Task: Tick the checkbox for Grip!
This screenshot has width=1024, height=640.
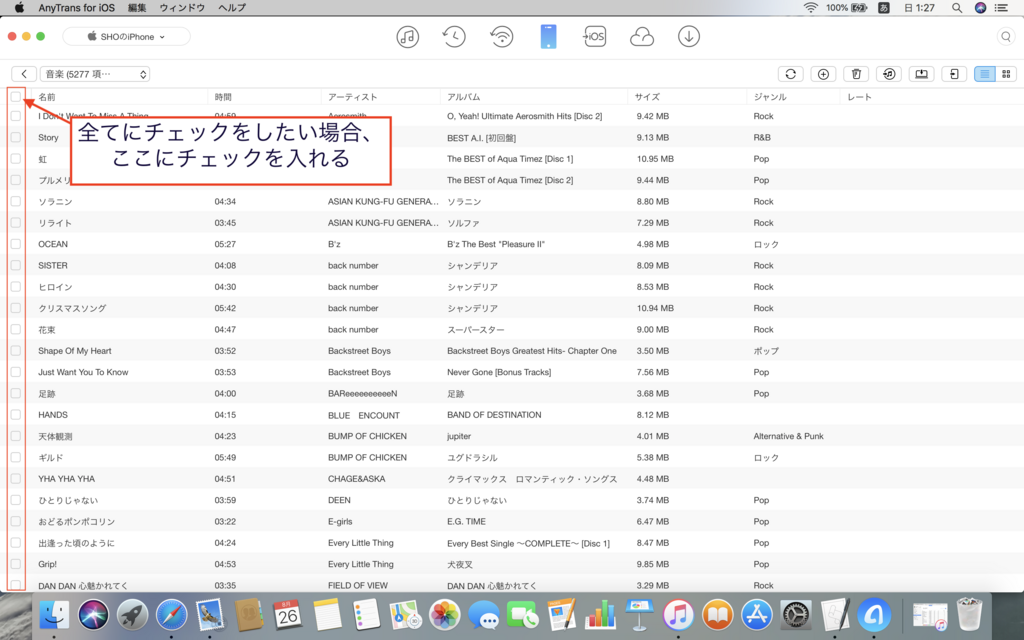Action: pos(16,564)
